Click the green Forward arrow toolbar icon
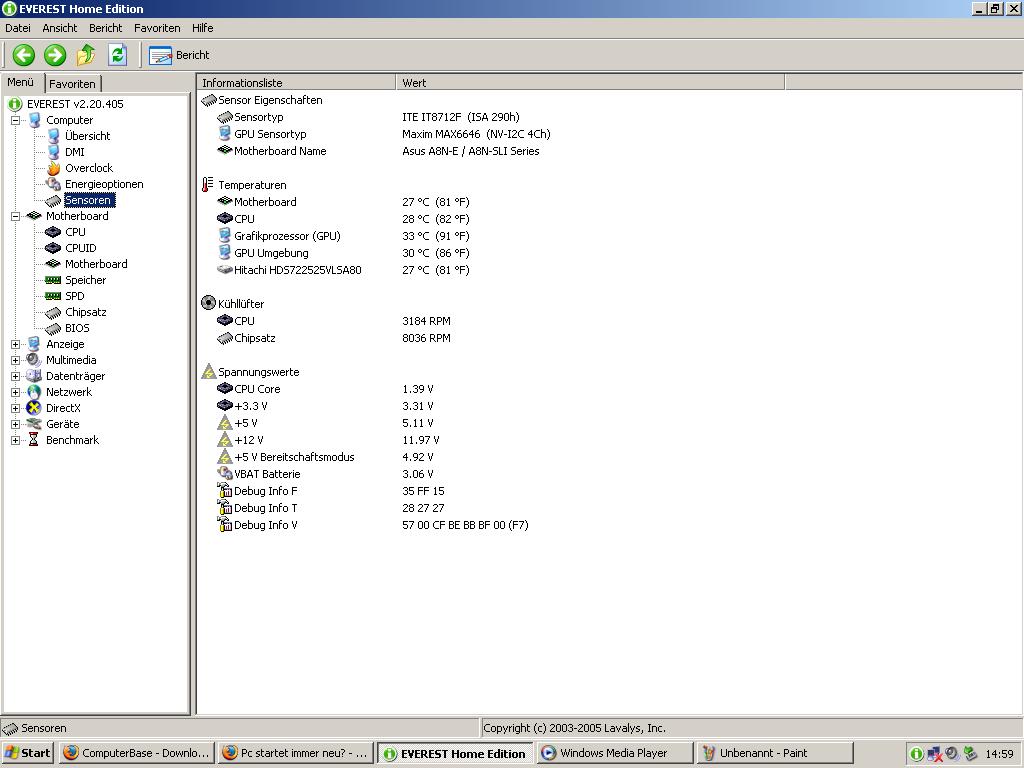Image resolution: width=1024 pixels, height=768 pixels. pos(55,55)
